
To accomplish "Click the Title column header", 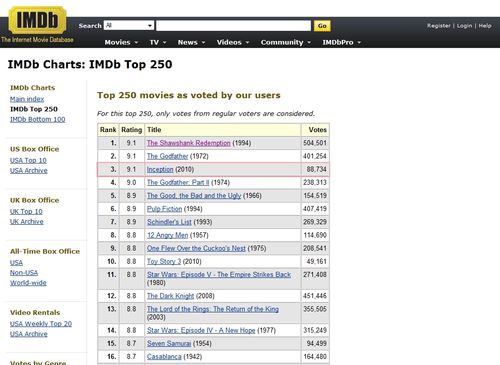I will (223, 130).
